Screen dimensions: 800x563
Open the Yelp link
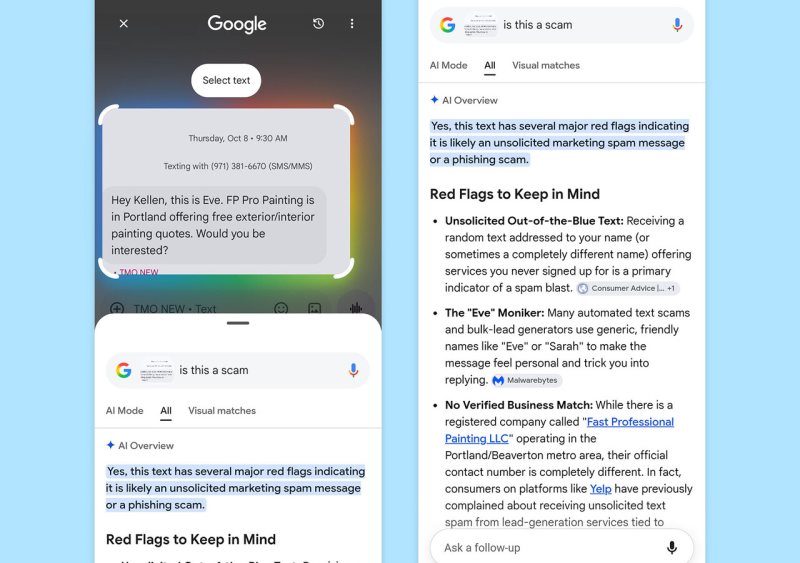click(x=601, y=488)
